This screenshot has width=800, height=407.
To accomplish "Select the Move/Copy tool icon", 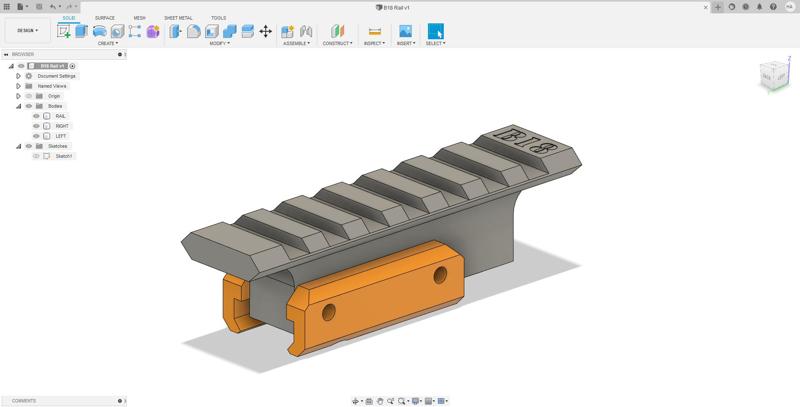I will pyautogui.click(x=265, y=31).
